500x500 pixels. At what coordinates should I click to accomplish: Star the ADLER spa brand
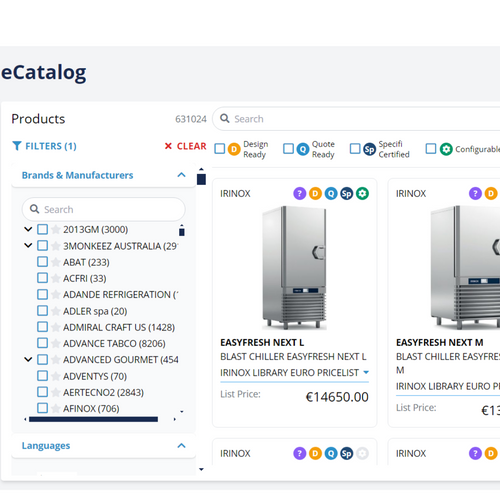56,311
